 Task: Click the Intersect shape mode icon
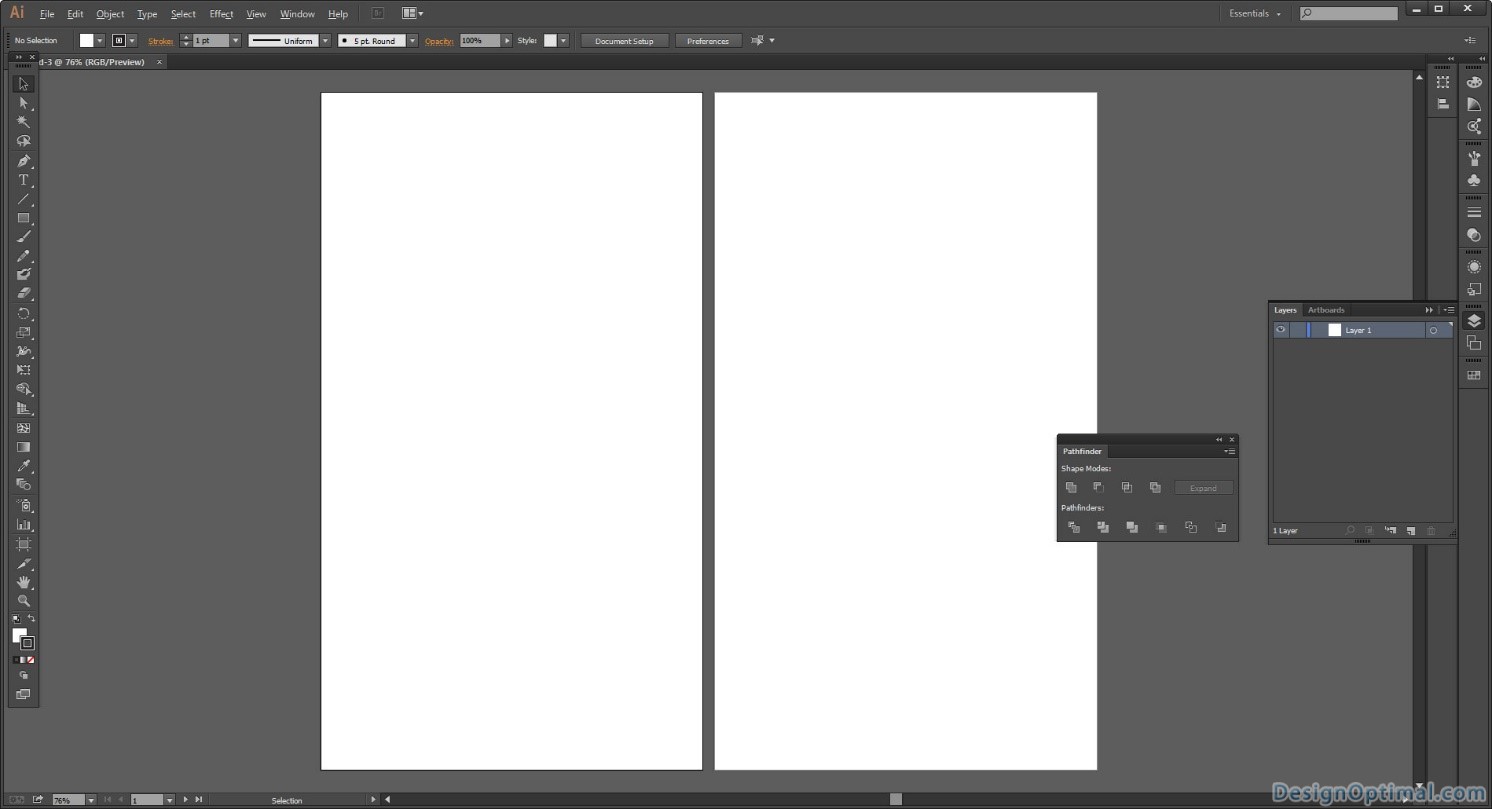(x=1127, y=487)
